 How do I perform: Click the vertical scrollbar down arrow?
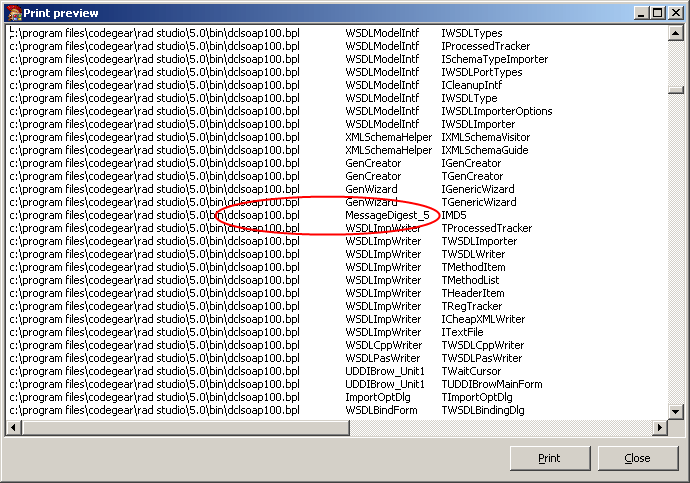click(x=675, y=412)
